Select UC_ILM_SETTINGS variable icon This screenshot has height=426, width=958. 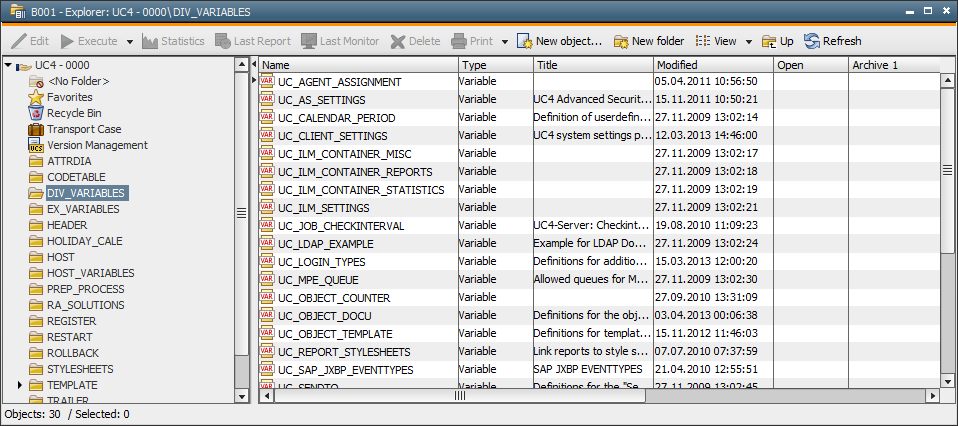[x=267, y=207]
